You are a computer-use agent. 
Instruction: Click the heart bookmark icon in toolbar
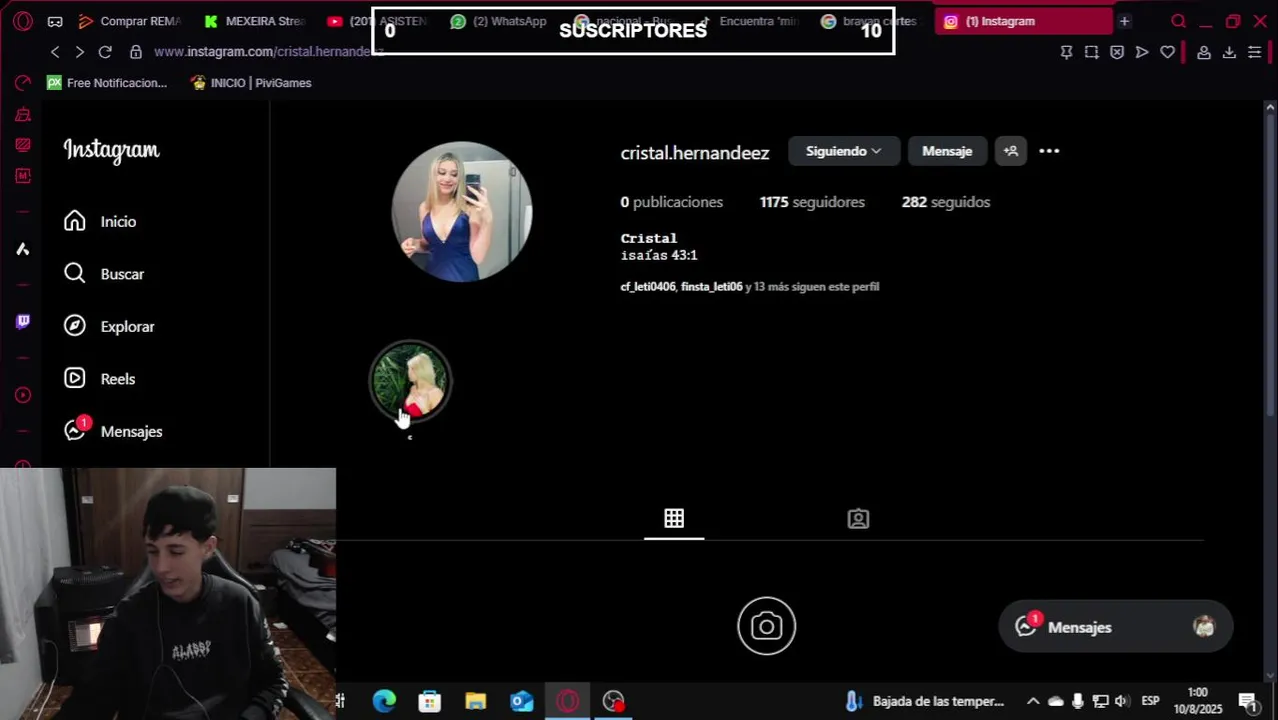(1167, 52)
